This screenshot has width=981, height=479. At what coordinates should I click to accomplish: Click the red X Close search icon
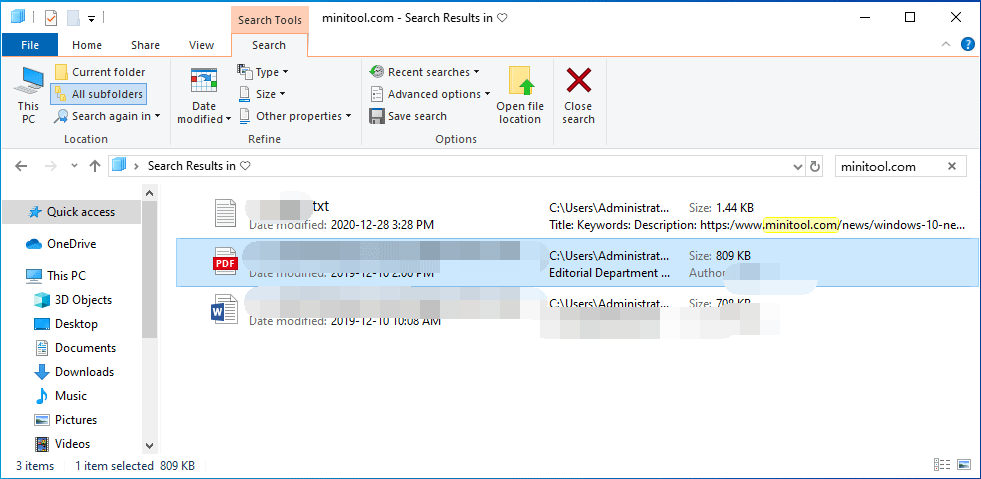click(578, 81)
